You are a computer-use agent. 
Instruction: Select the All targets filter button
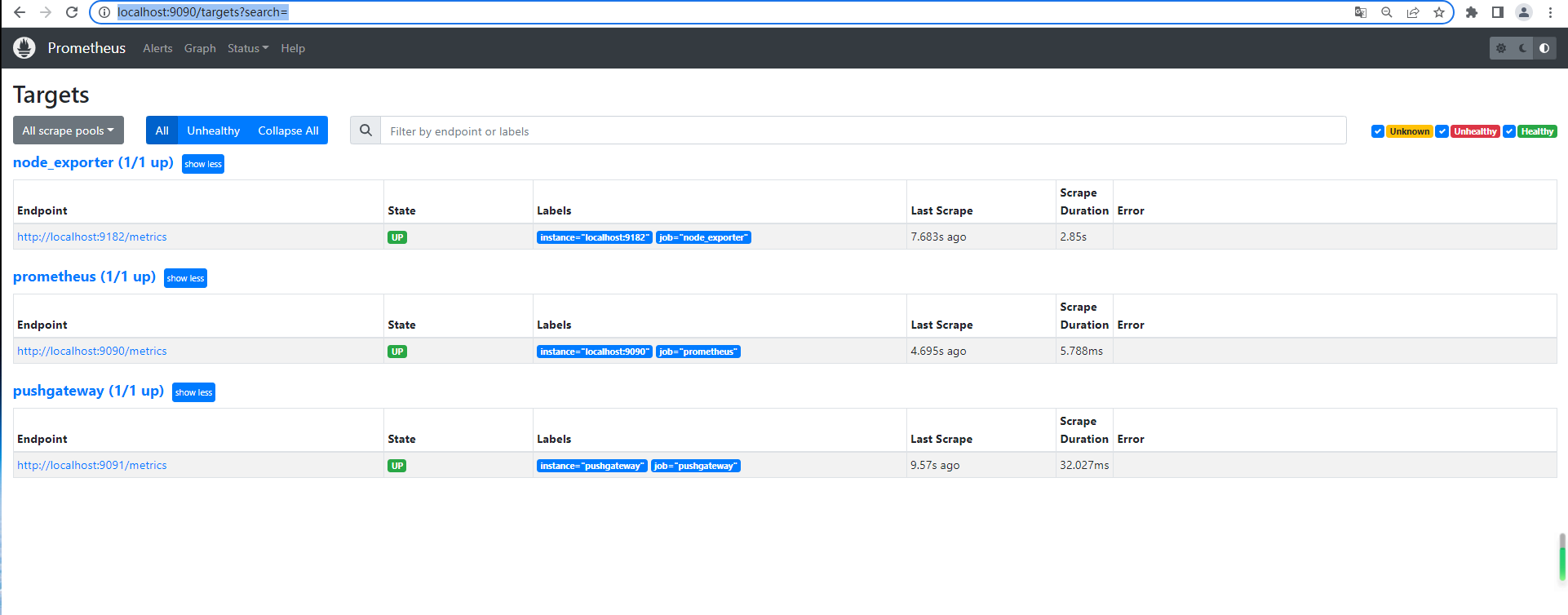[x=162, y=131]
